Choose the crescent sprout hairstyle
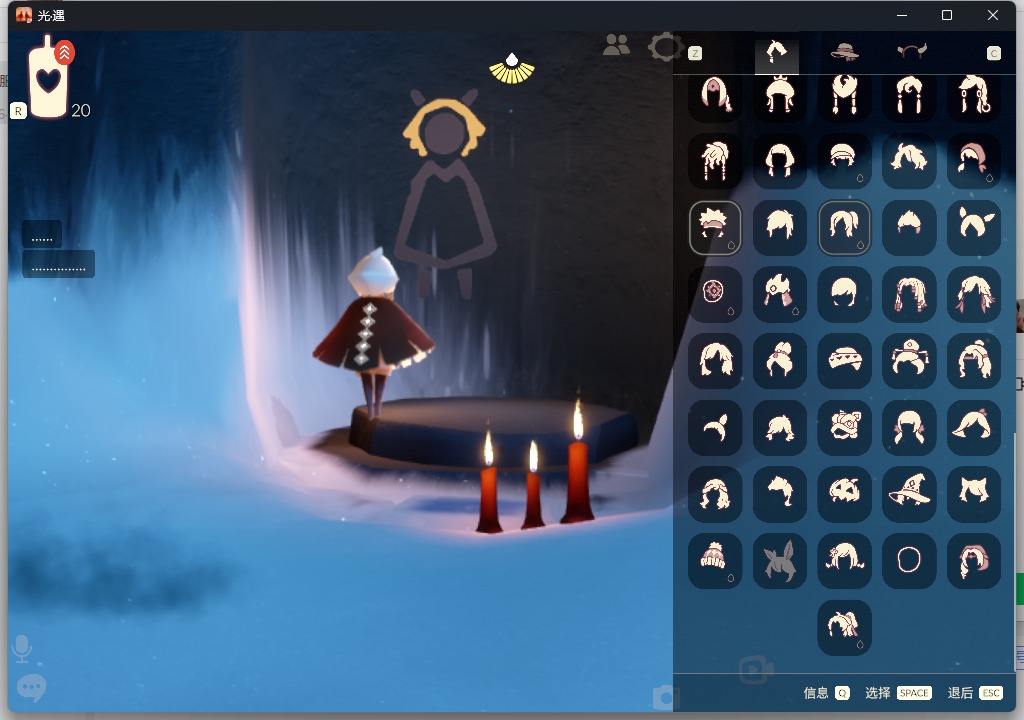Image resolution: width=1024 pixels, height=720 pixels. coord(715,427)
